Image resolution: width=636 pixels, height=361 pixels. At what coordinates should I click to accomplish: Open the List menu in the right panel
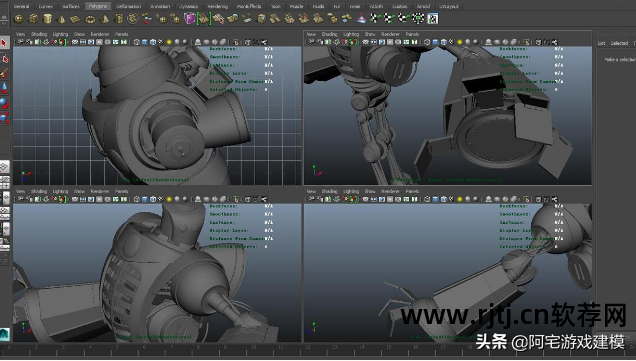pos(602,43)
